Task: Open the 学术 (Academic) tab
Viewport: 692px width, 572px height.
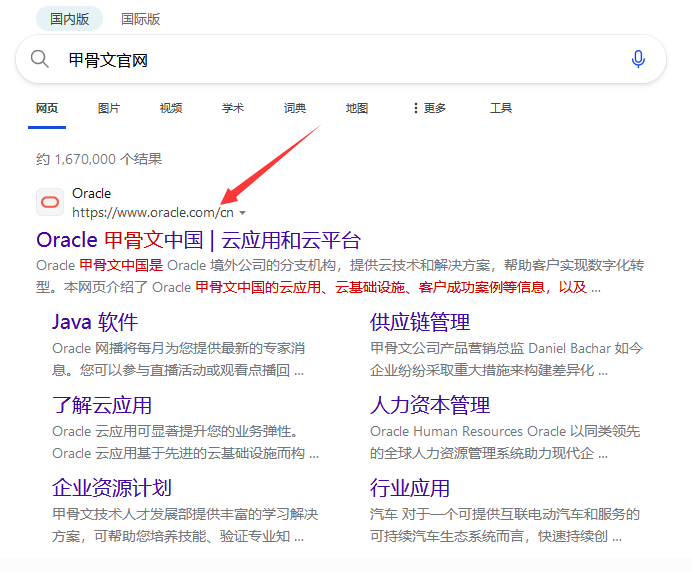Action: pyautogui.click(x=233, y=108)
